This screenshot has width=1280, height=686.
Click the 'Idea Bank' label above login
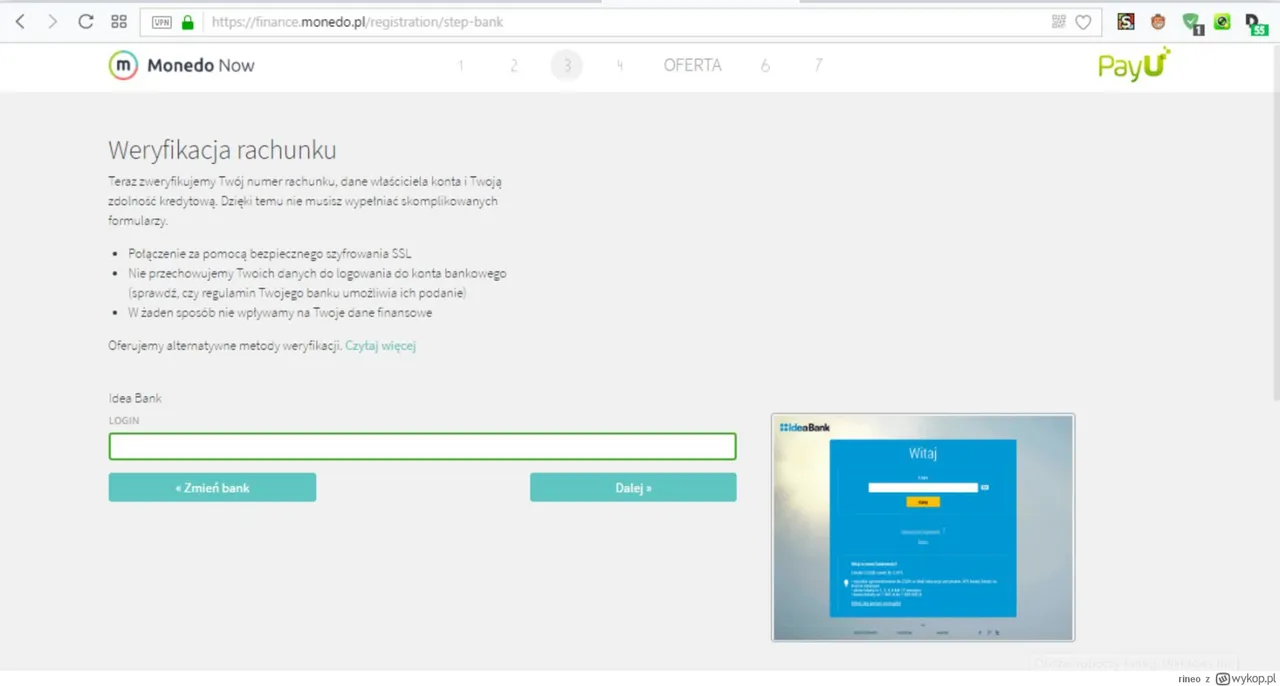pos(135,398)
